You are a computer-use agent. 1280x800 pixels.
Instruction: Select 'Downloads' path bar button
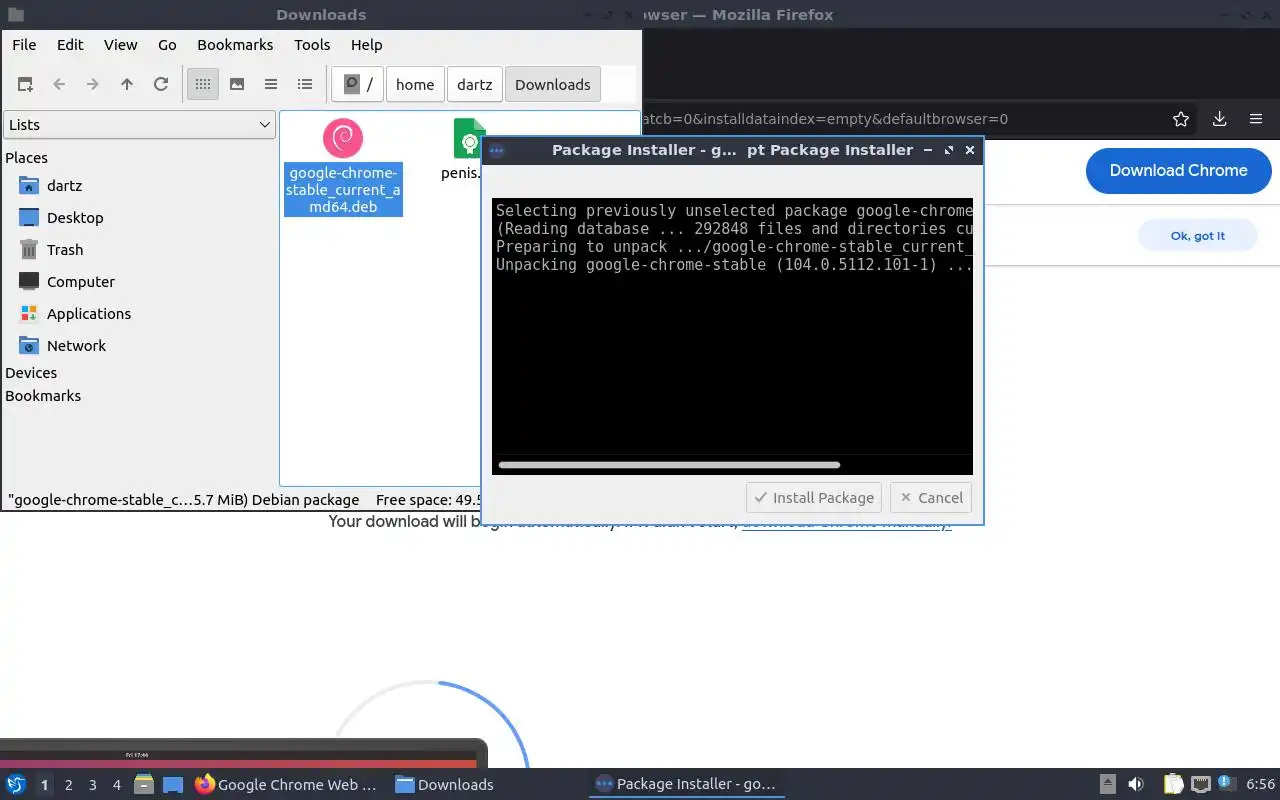coord(553,85)
